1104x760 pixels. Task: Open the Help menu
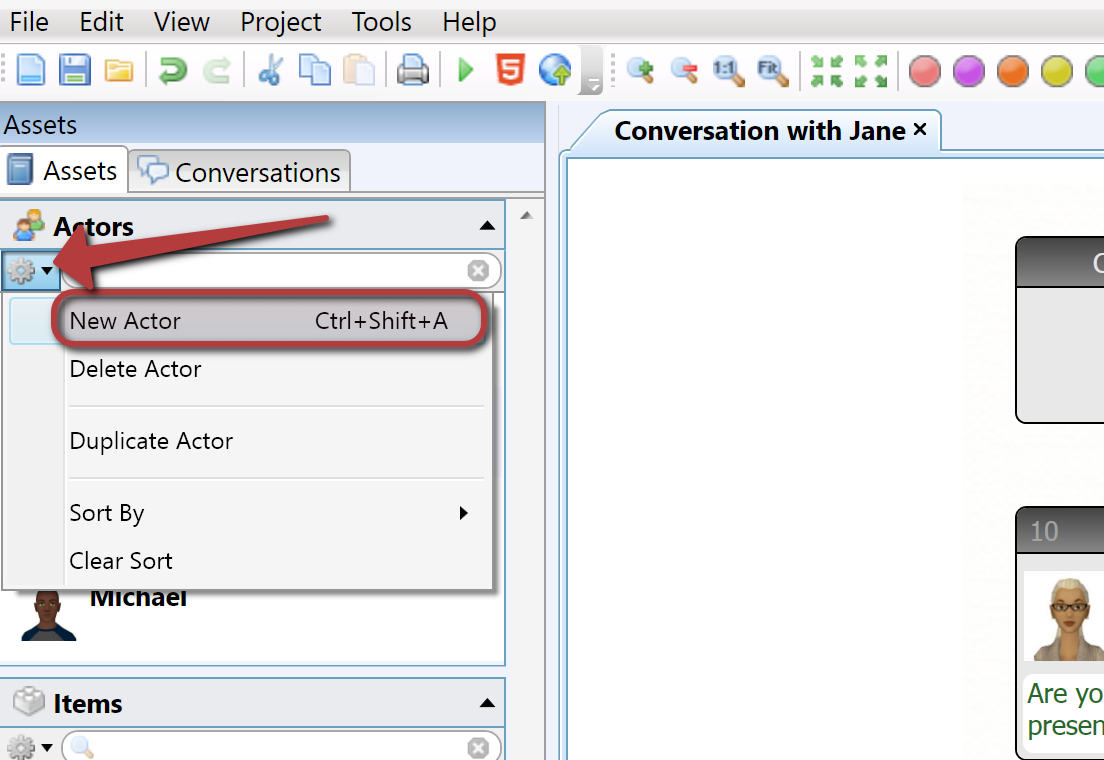tap(469, 22)
